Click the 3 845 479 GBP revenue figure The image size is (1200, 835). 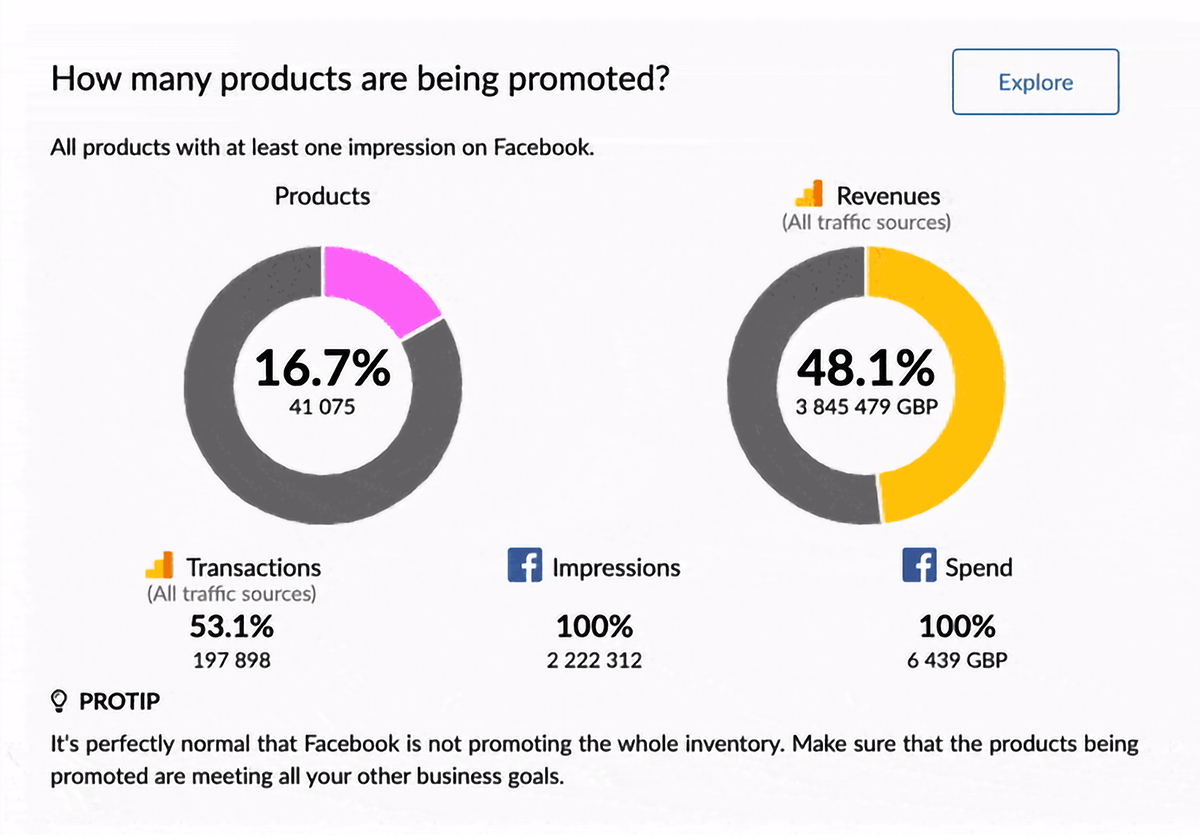866,407
